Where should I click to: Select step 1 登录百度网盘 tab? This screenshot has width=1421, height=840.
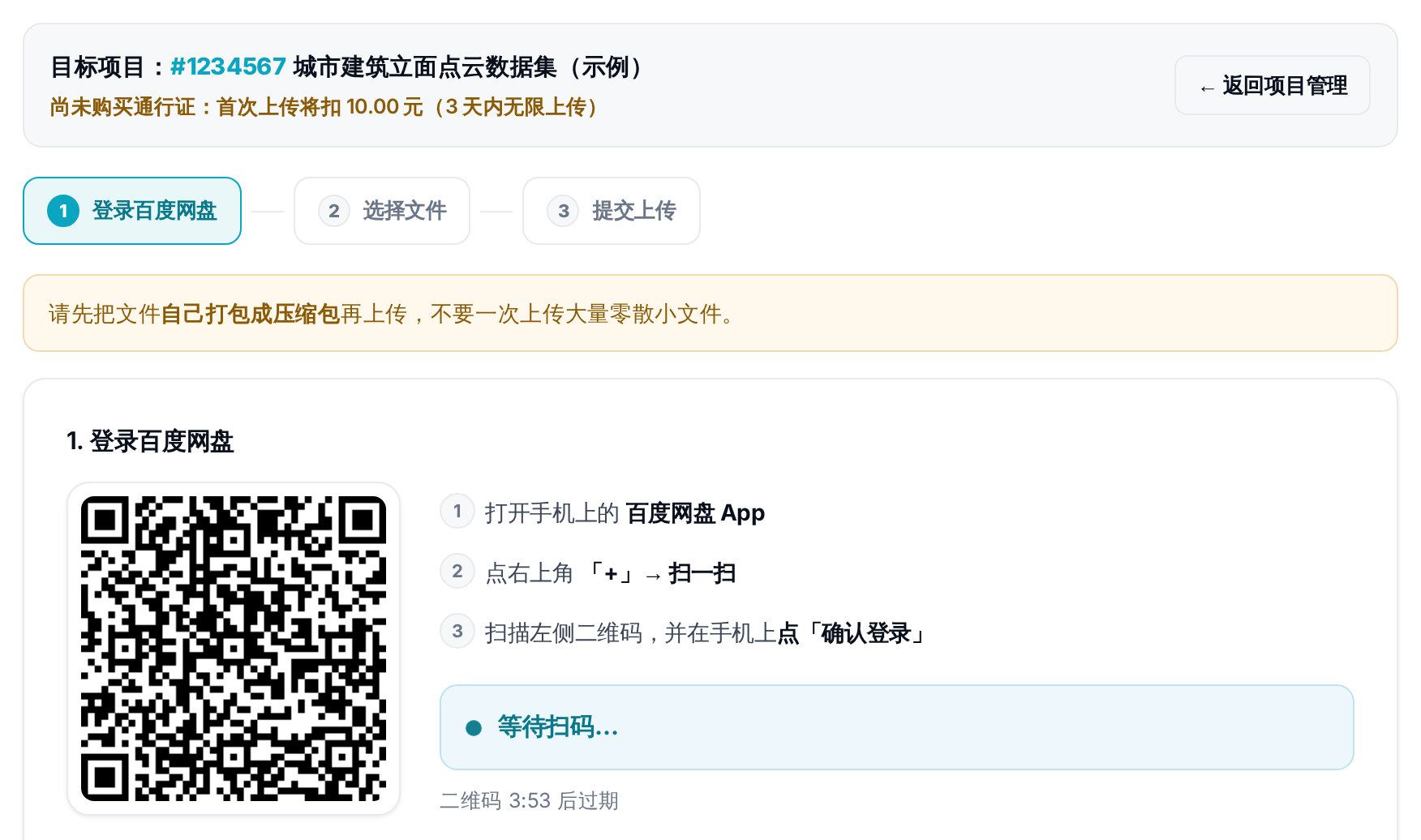coord(132,211)
